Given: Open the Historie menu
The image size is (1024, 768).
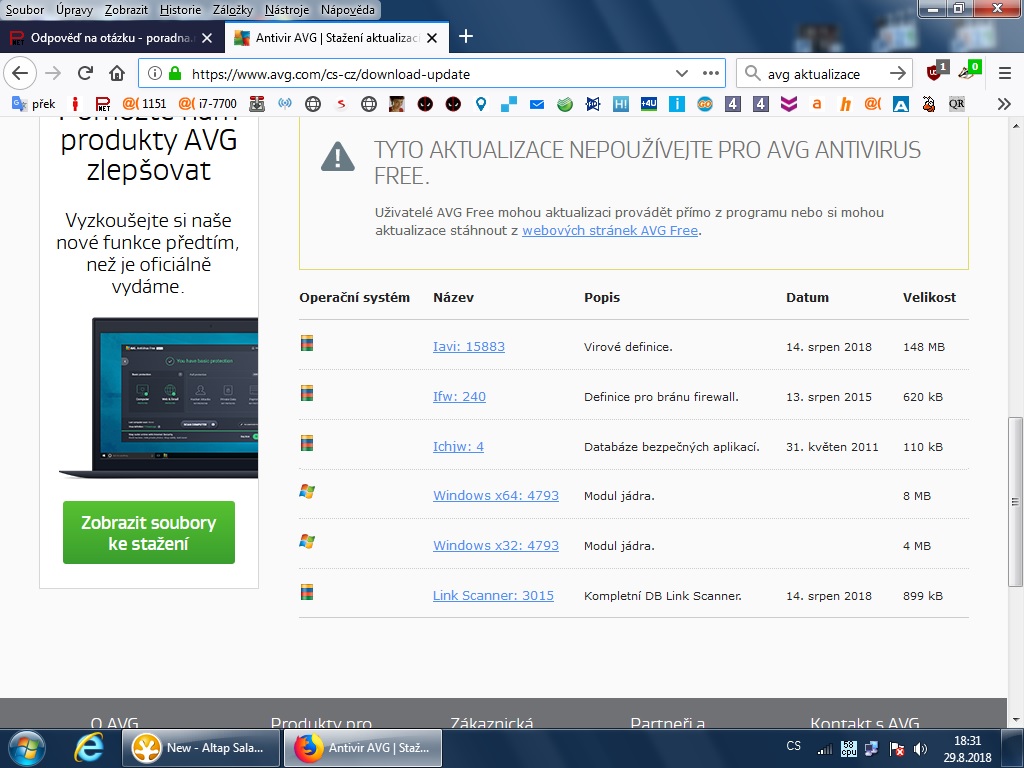Looking at the screenshot, I should [180, 10].
